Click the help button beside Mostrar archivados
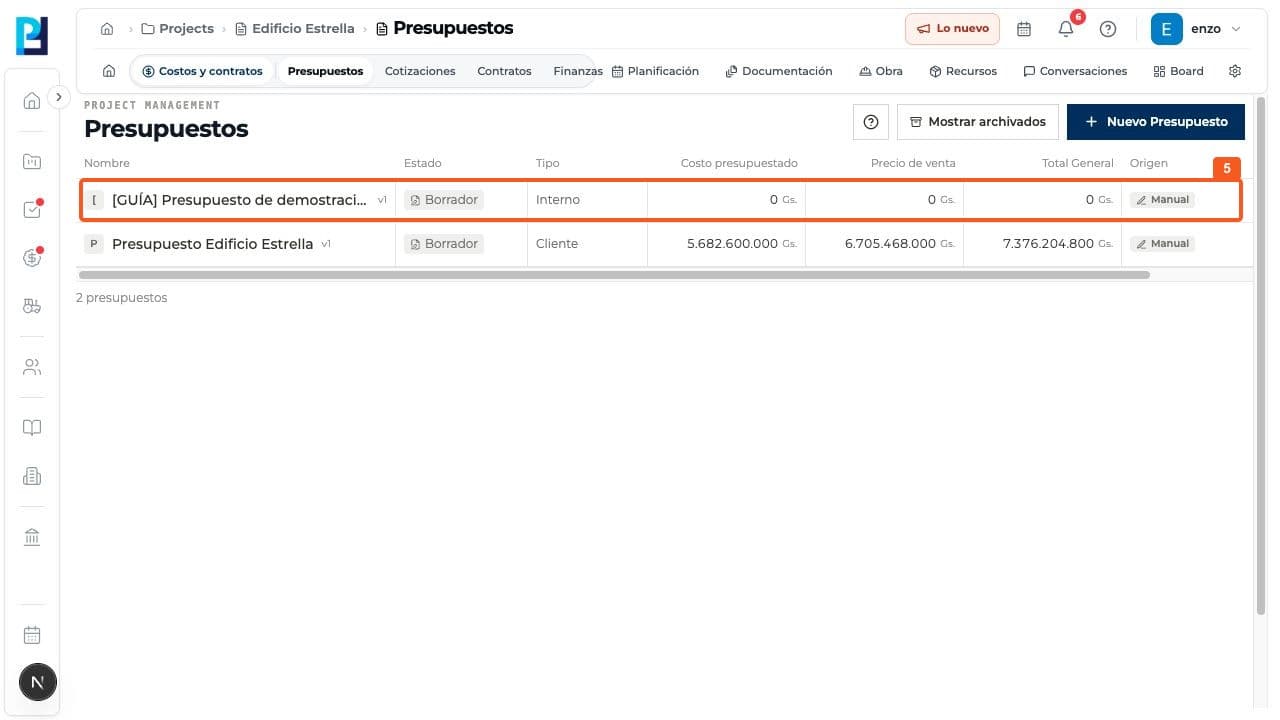The image size is (1280, 720). click(x=871, y=122)
